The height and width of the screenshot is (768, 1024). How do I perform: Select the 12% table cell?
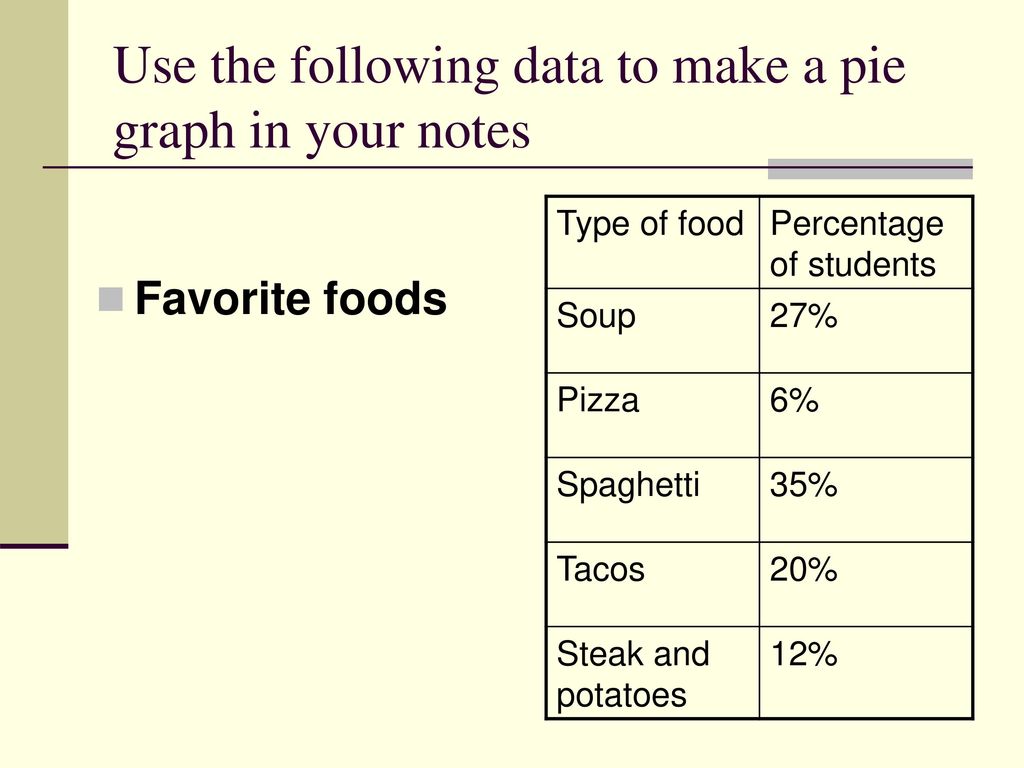tap(866, 673)
